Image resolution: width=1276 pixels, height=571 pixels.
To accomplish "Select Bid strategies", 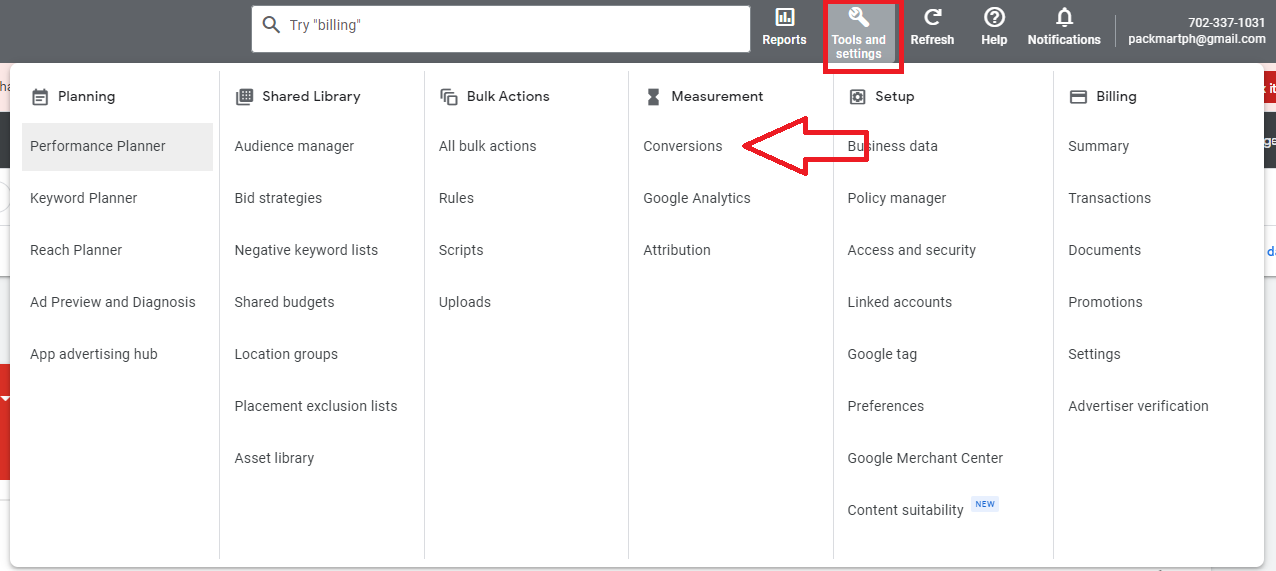I will pos(278,198).
